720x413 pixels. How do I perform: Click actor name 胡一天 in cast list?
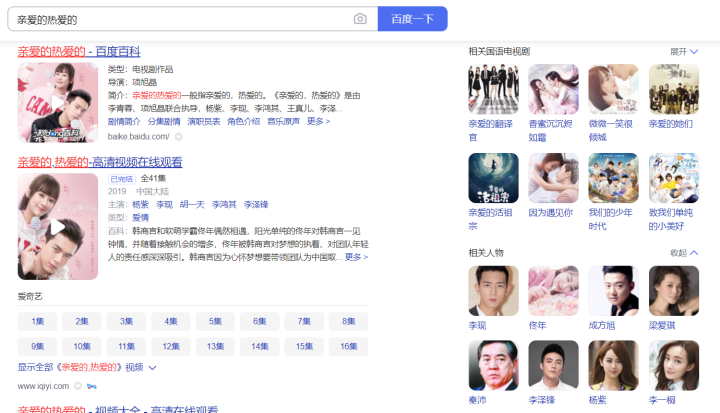(192, 204)
